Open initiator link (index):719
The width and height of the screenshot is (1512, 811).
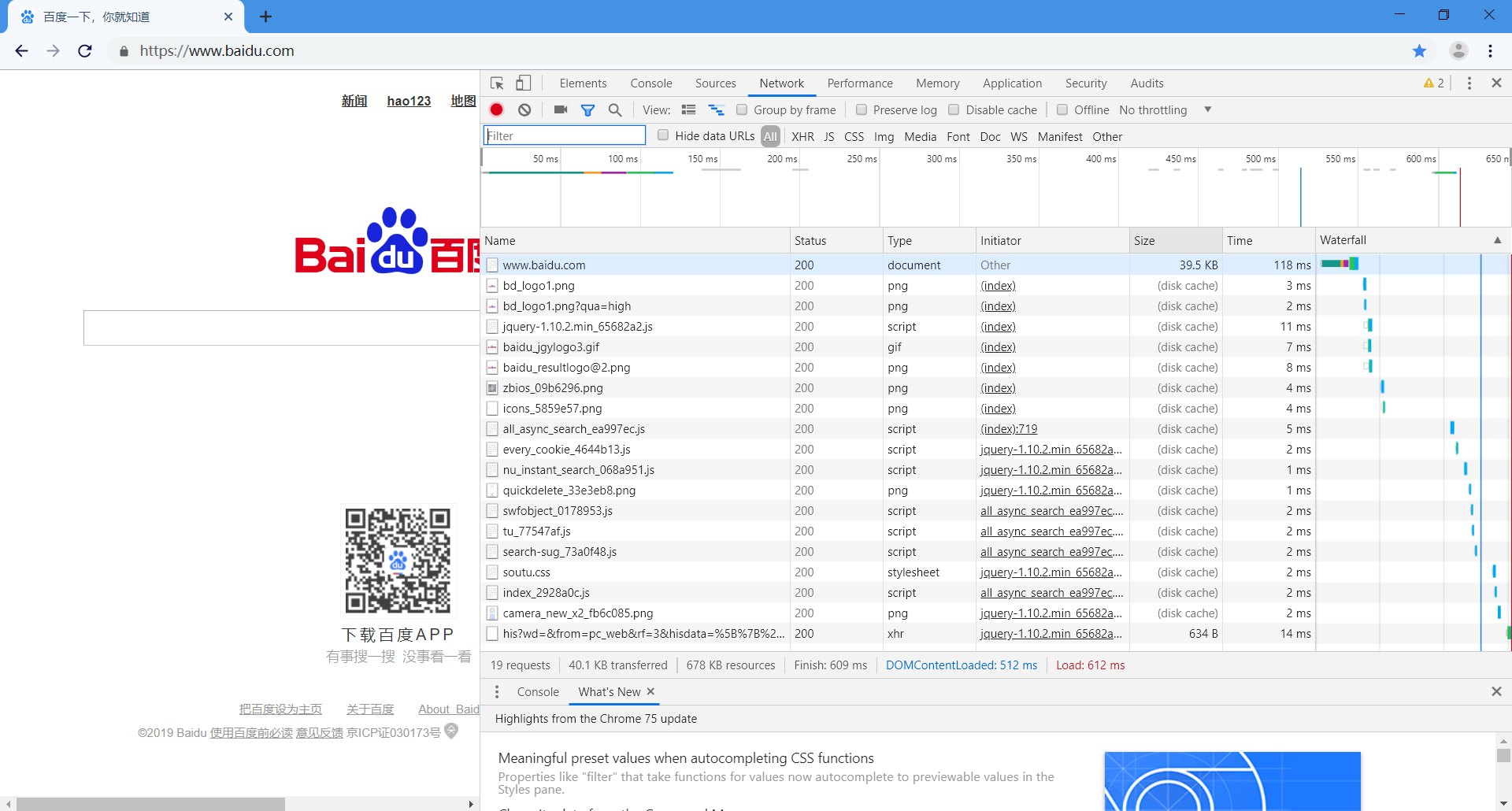click(x=1009, y=429)
